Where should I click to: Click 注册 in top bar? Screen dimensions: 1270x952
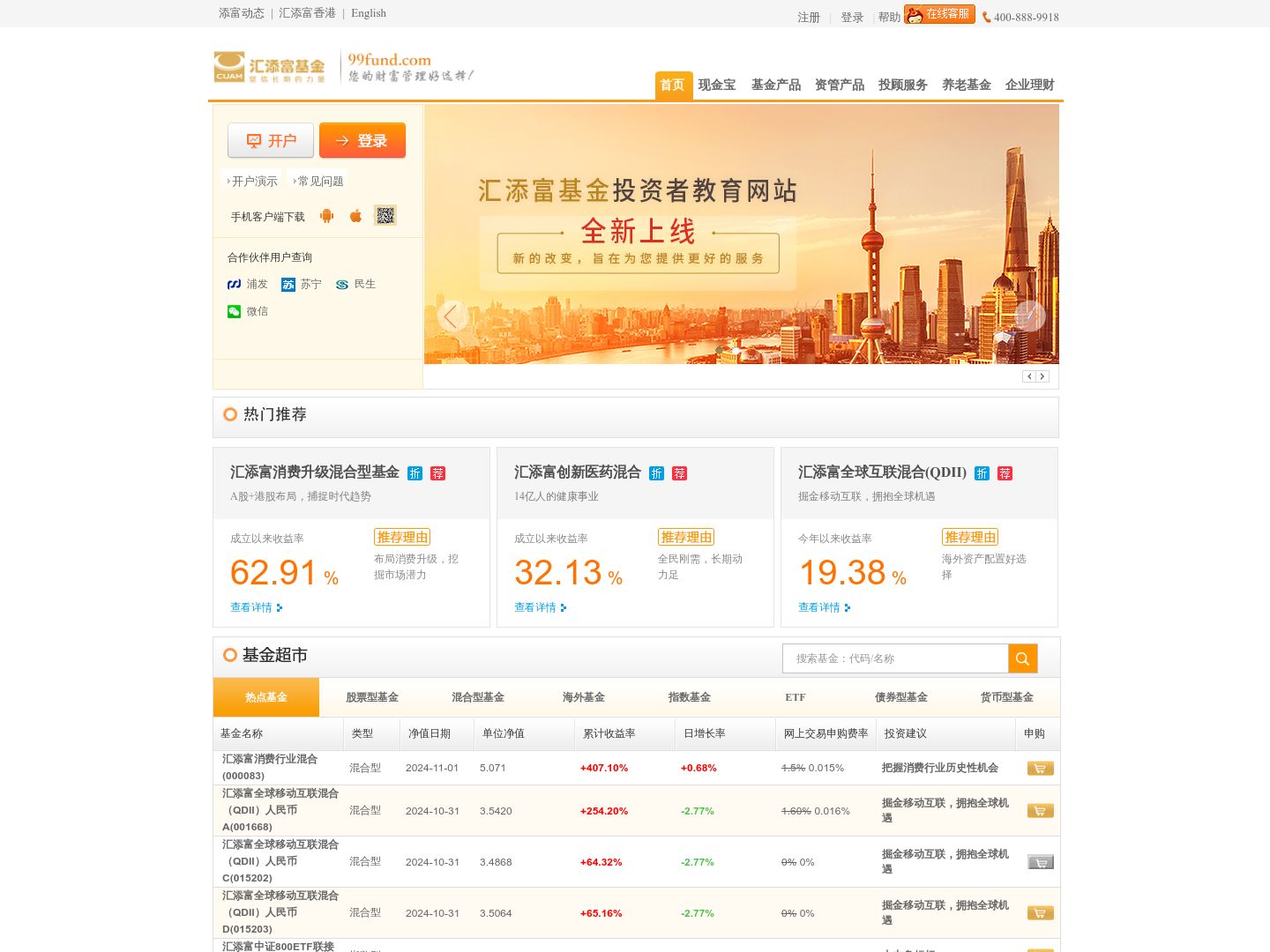point(809,17)
